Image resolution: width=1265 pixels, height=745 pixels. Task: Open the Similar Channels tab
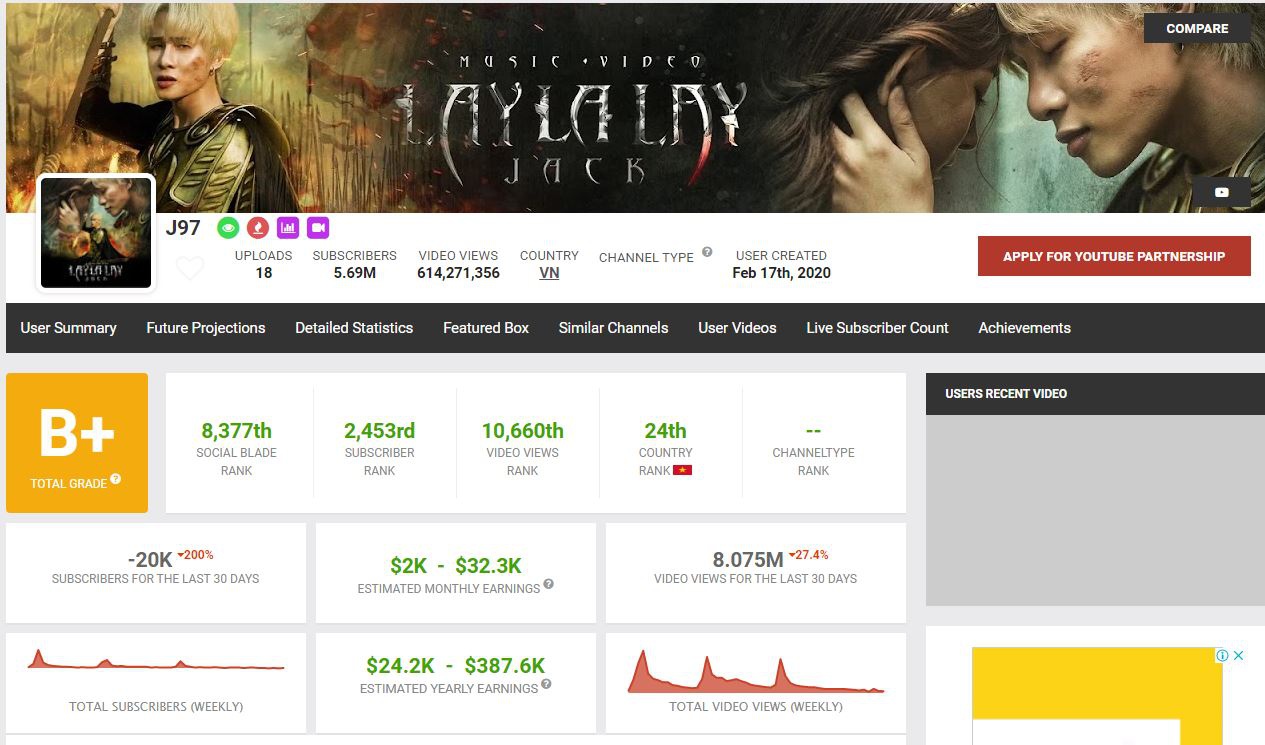(x=613, y=328)
